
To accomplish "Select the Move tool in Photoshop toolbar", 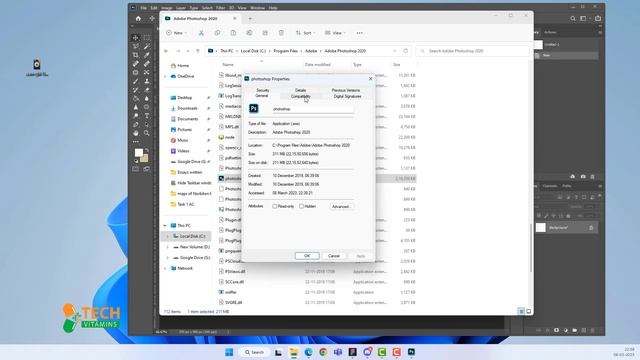I will click(x=136, y=38).
